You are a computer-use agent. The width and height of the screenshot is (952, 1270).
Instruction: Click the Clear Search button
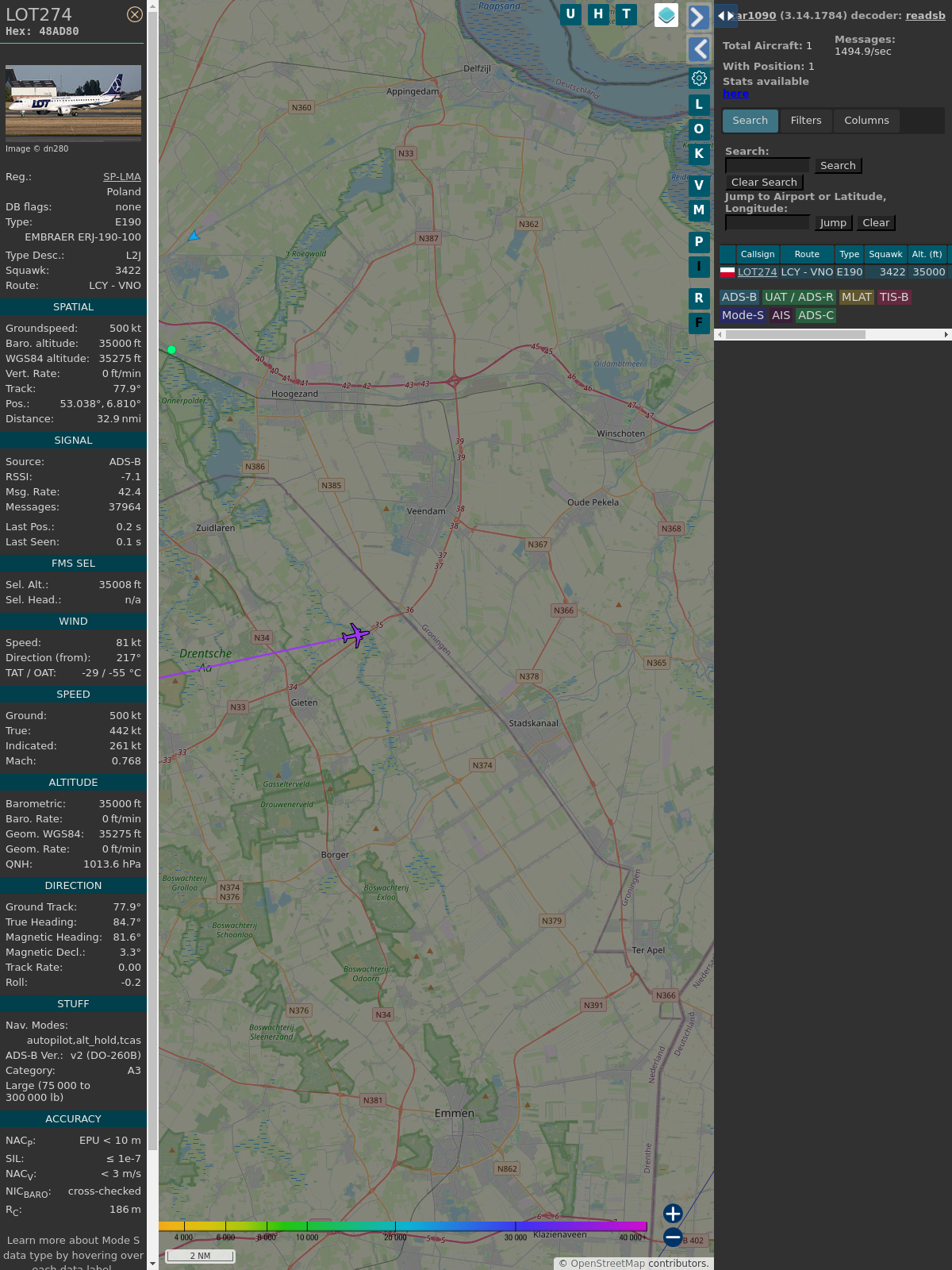[764, 182]
